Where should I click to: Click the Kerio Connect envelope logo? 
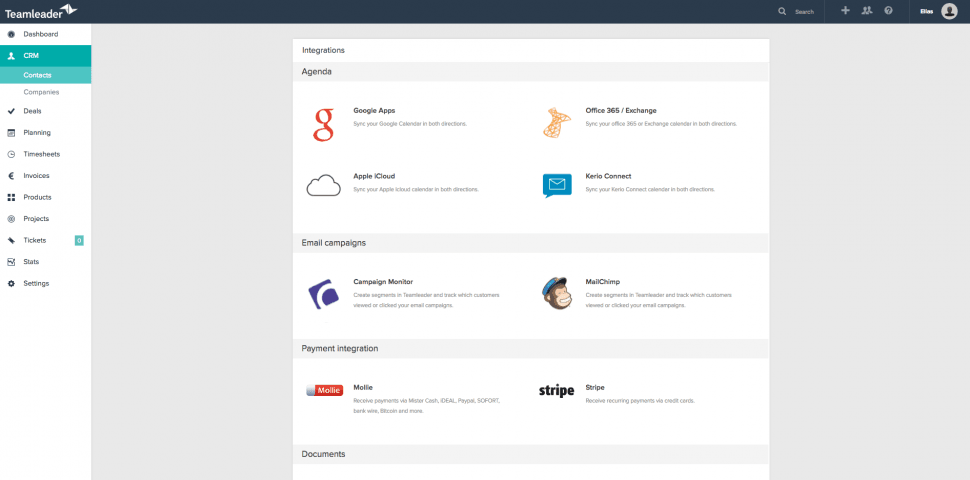coord(557,186)
